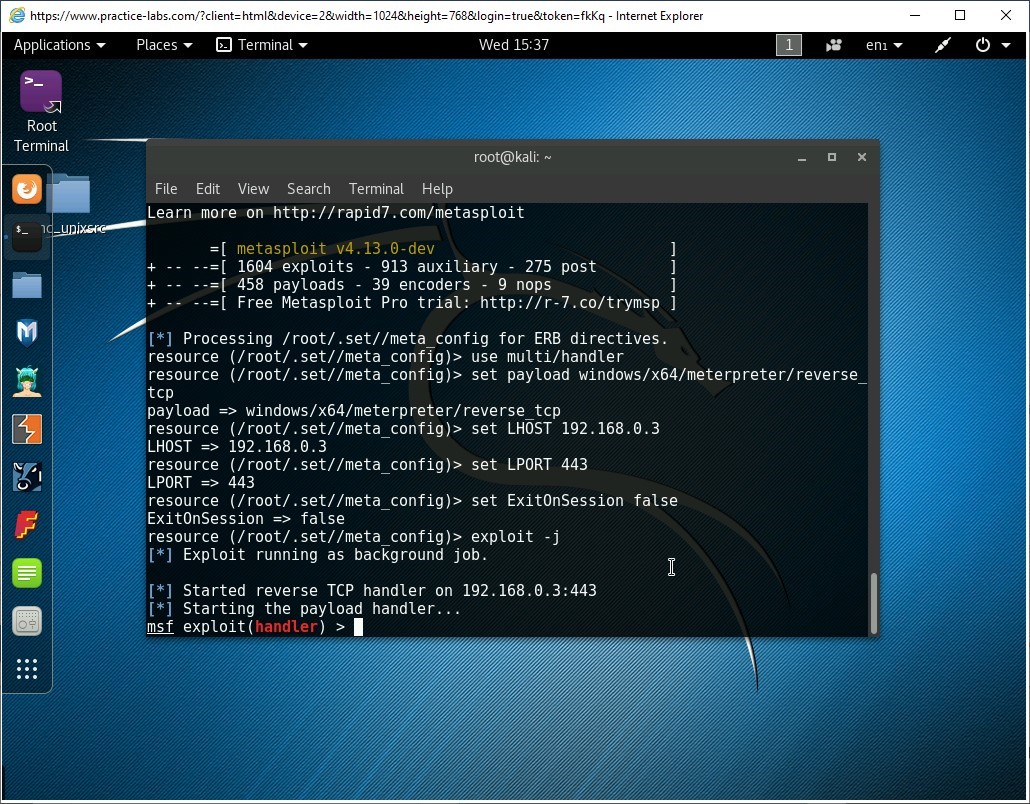Screen dimensions: 1030x804
Task: Open the en1 keyboard layout dropdown
Action: (x=884, y=45)
